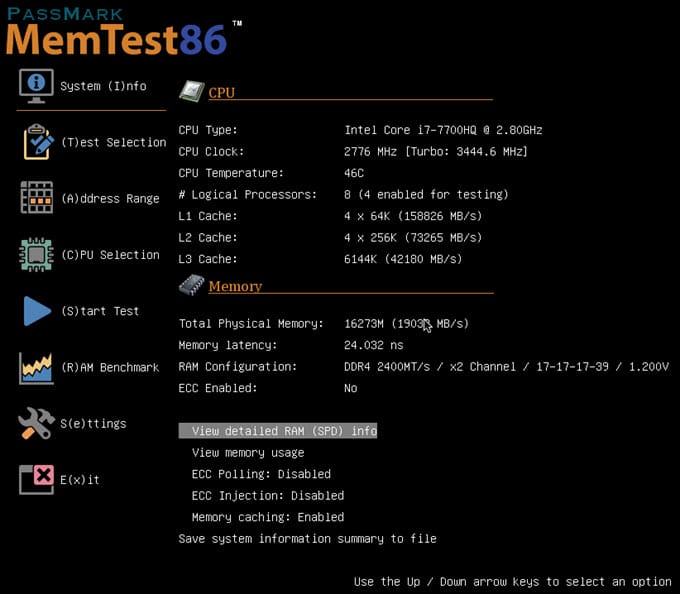Click L2 Cache value 4 x 256K
This screenshot has height=594, width=680.
(x=413, y=238)
